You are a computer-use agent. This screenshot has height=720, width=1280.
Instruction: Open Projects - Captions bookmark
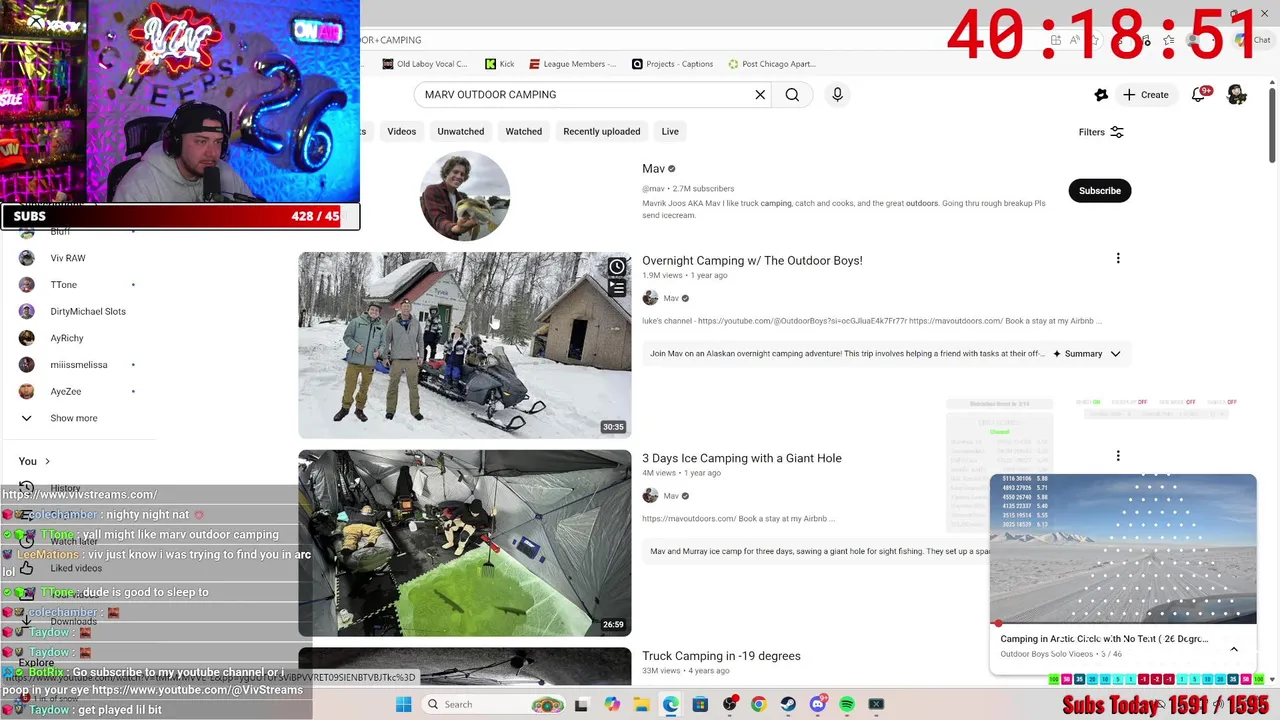click(x=672, y=64)
